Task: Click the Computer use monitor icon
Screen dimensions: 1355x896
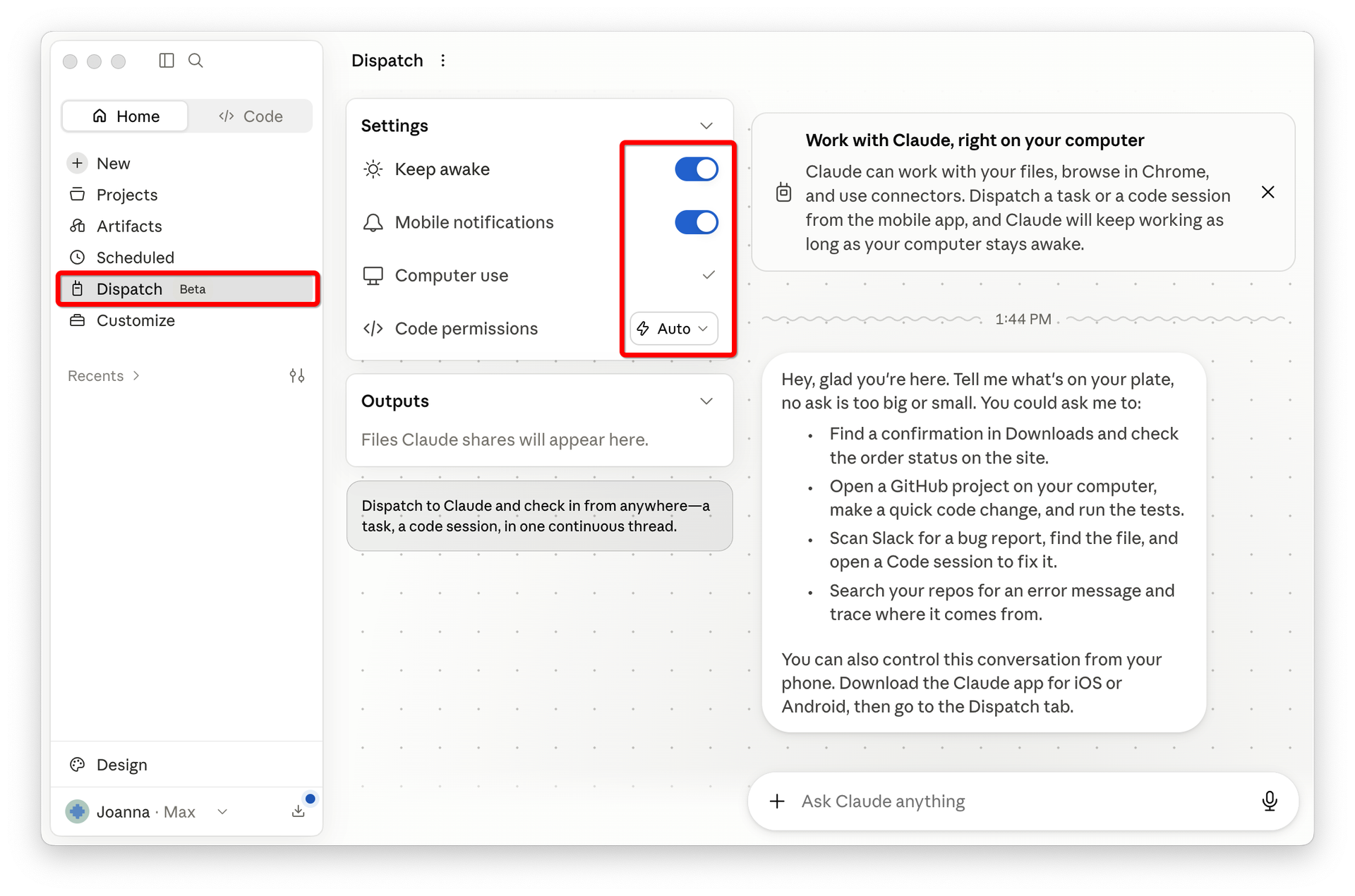Action: (373, 276)
